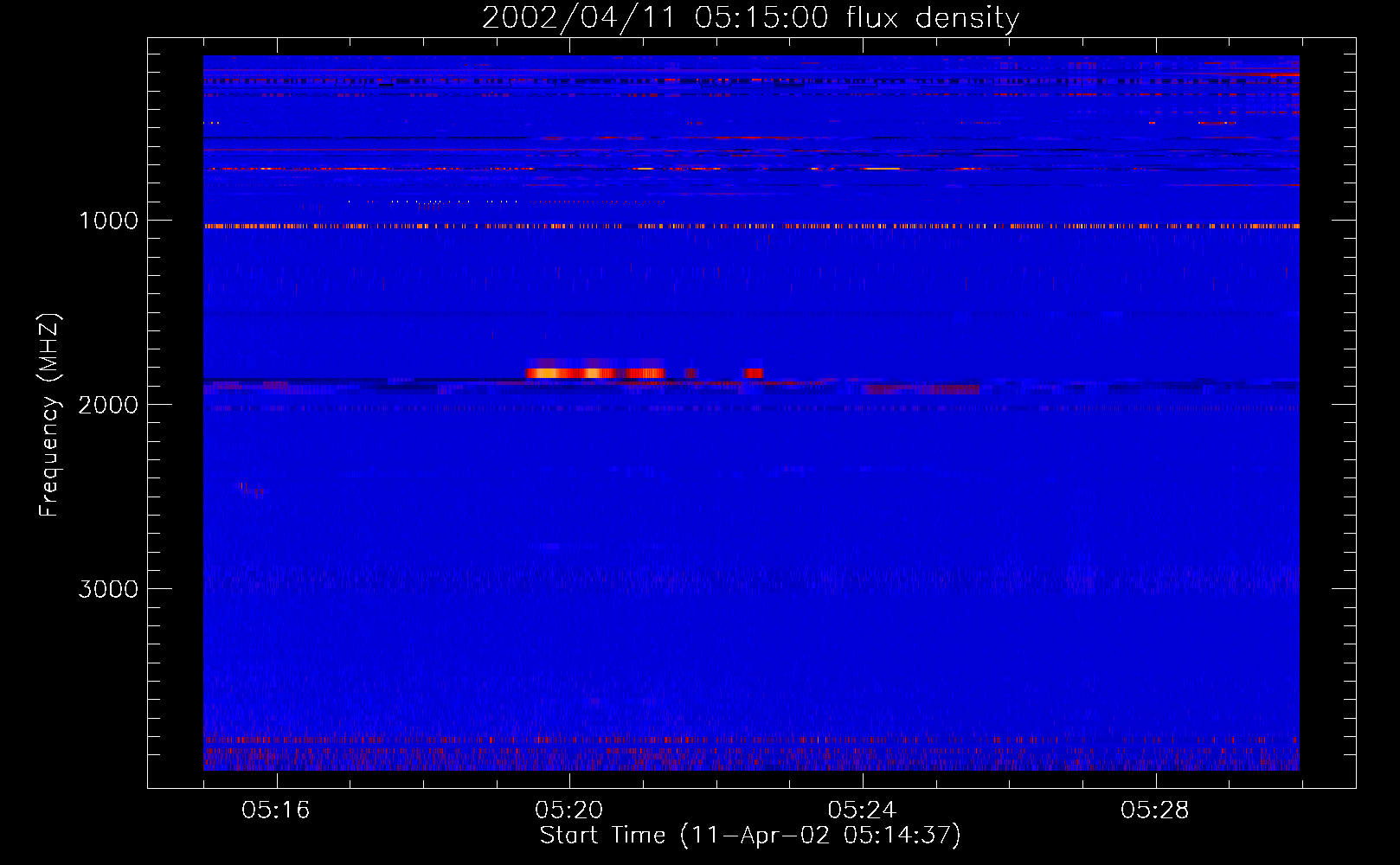Click the 1000 frequency tick label

coord(108,221)
